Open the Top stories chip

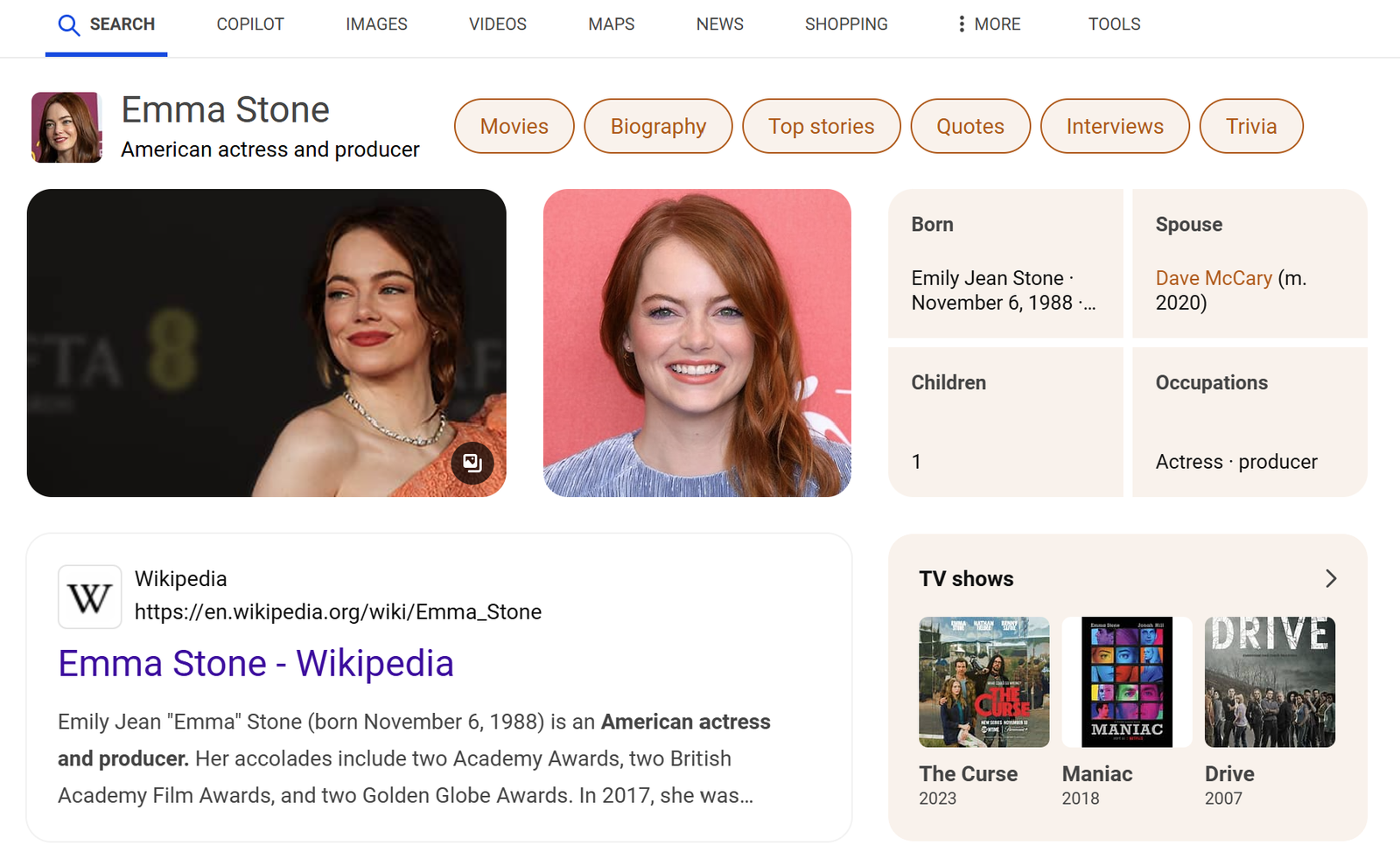click(x=821, y=127)
